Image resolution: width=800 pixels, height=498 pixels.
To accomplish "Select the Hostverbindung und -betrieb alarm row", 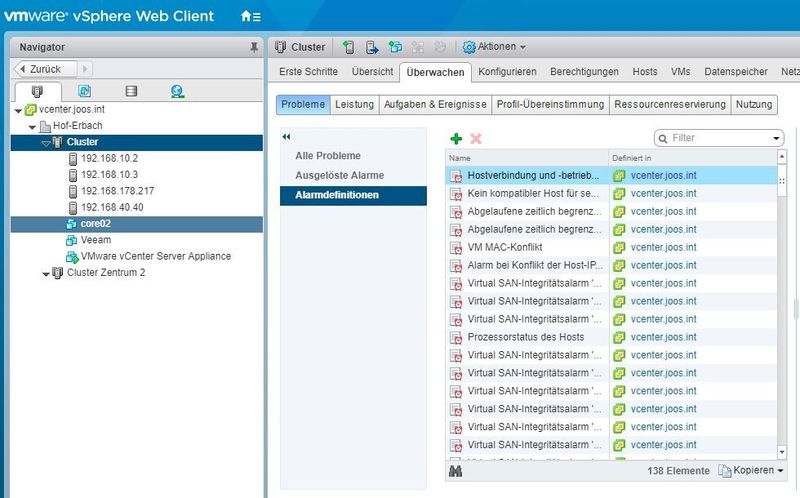I will pos(611,176).
